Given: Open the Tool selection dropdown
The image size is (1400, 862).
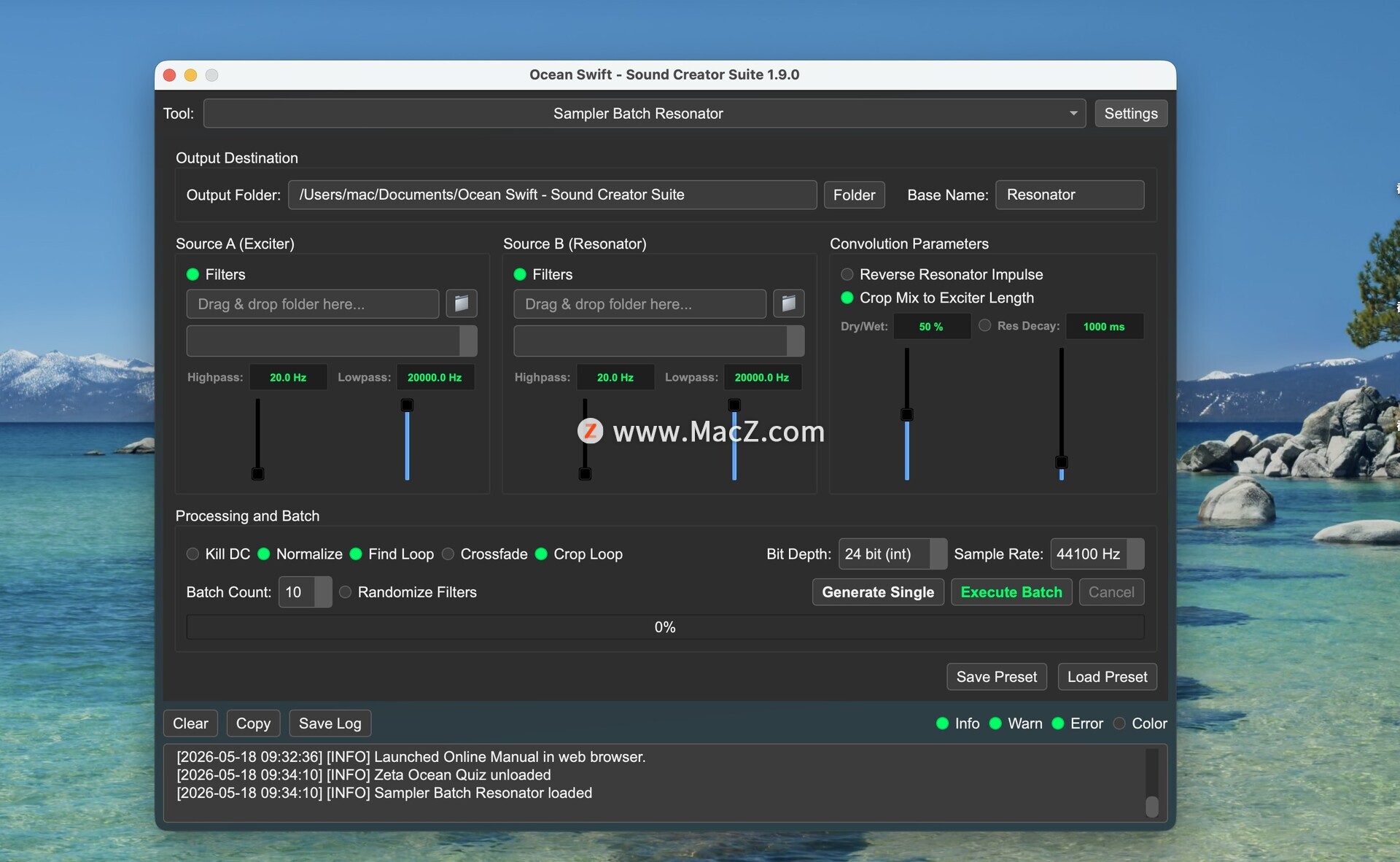Looking at the screenshot, I should (x=645, y=113).
